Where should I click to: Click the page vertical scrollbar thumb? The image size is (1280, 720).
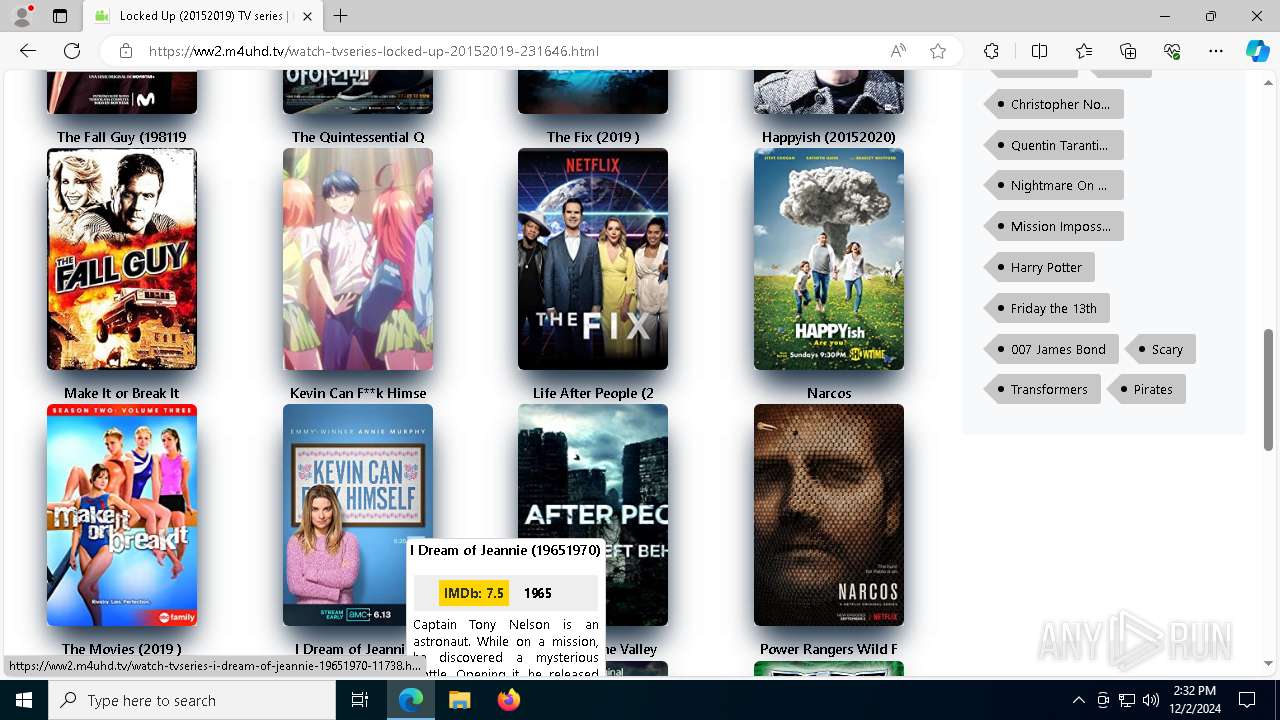point(1269,390)
